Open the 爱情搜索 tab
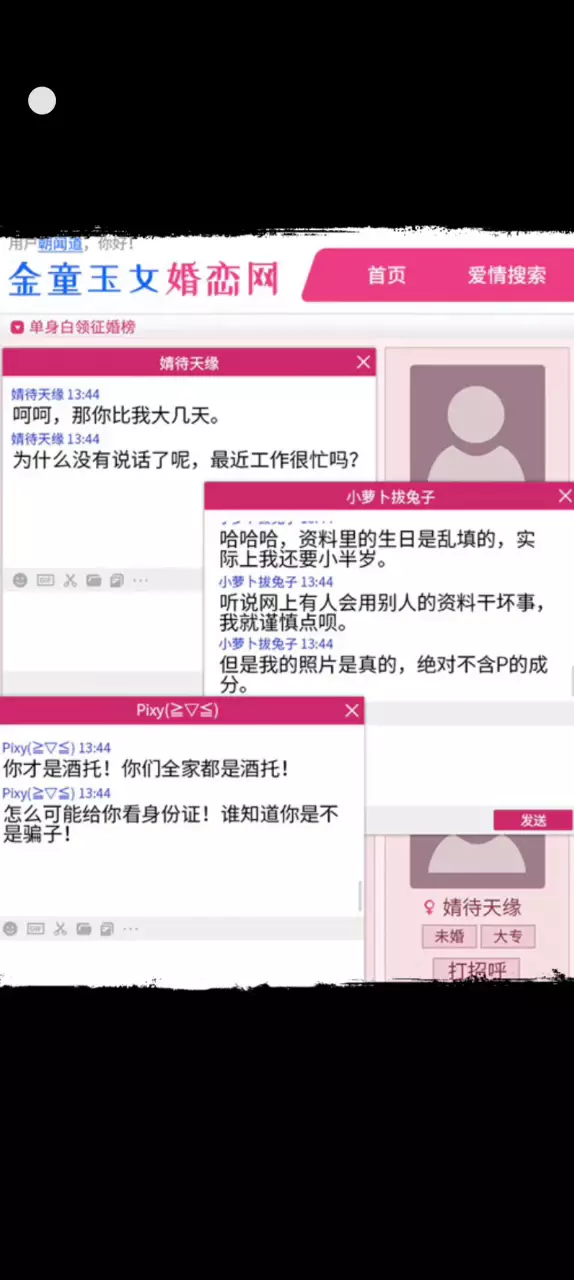This screenshot has height=1280, width=574. pos(507,276)
